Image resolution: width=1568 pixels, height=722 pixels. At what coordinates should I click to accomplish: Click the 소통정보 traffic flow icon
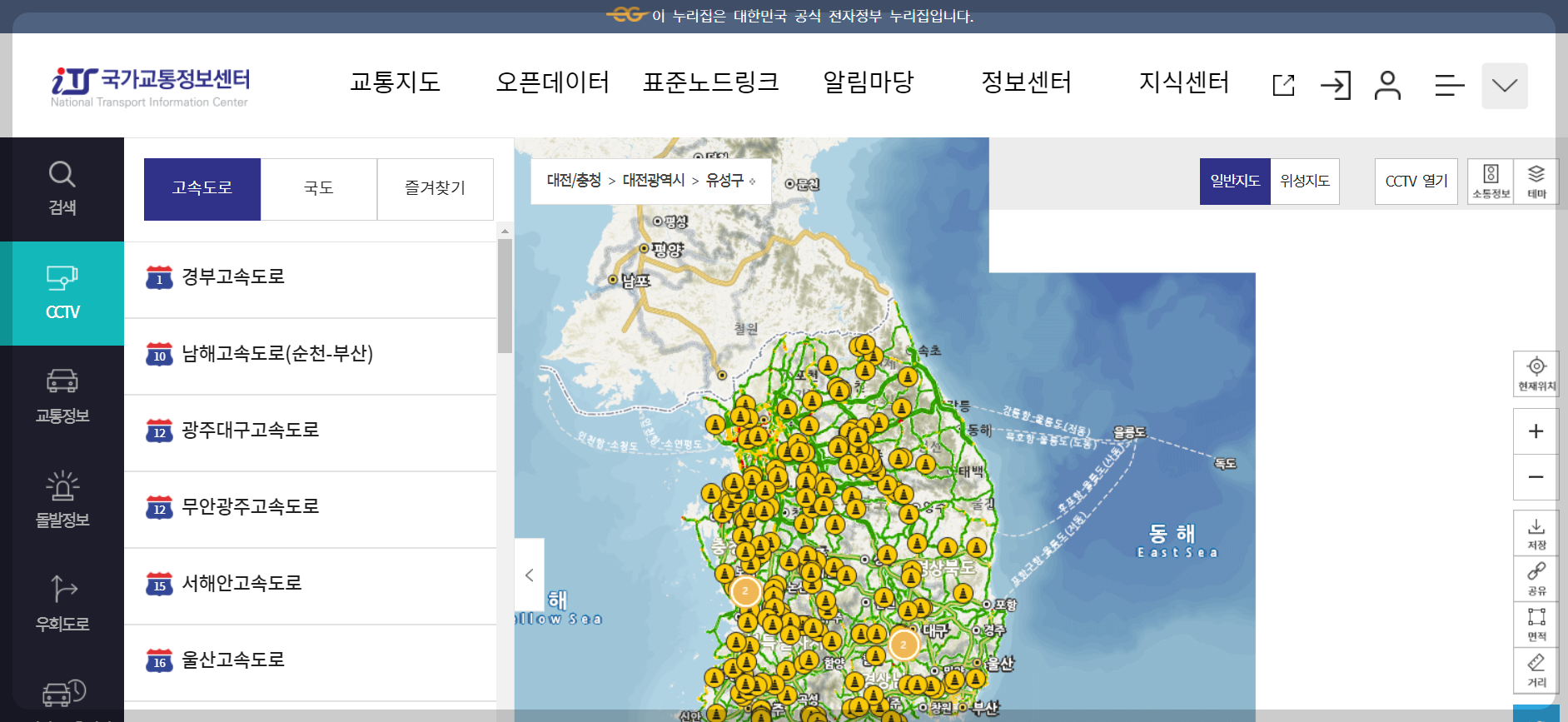point(1491,182)
